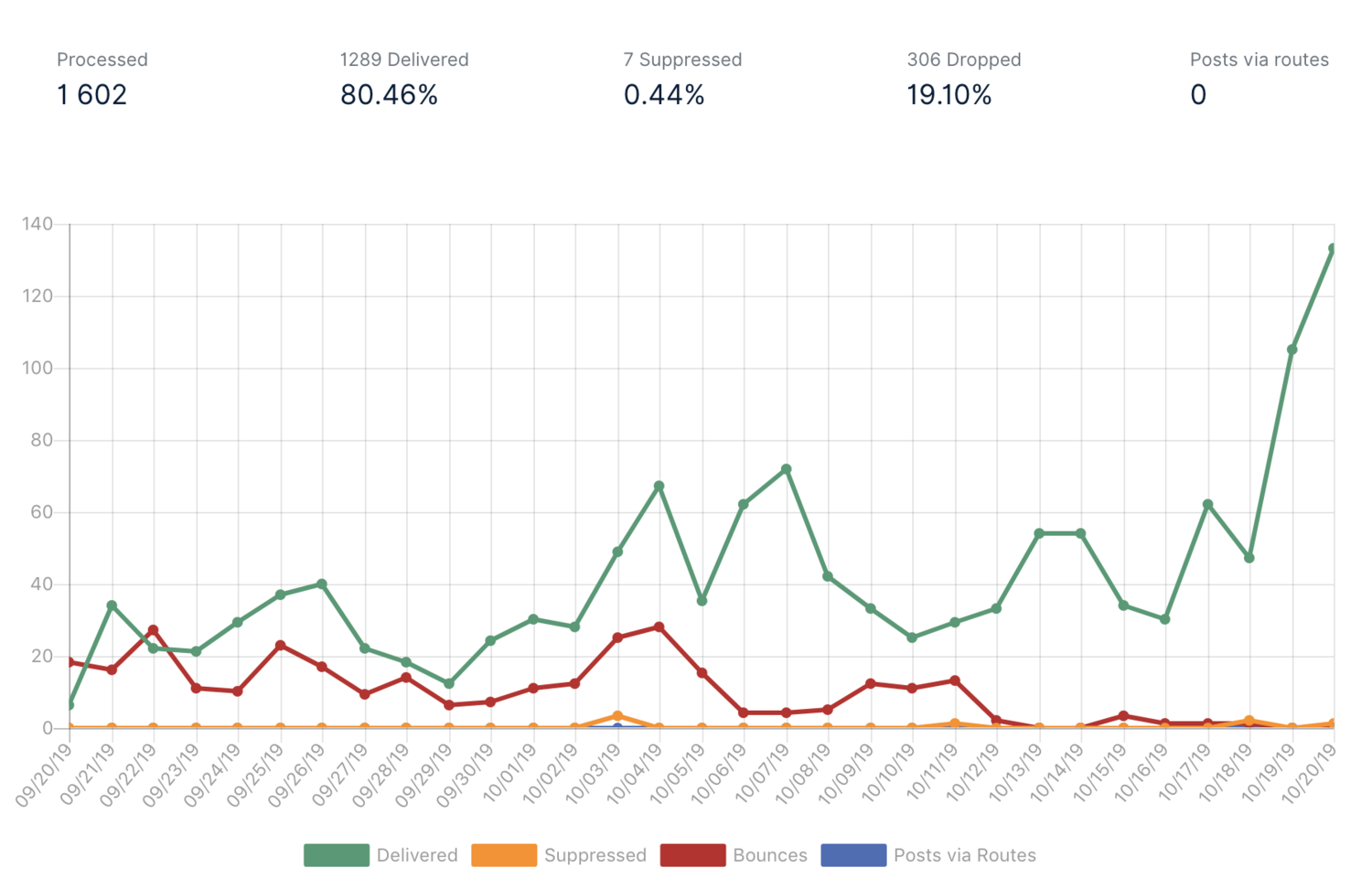Click the orange Suppressed legend swatch
1372x889 pixels.
tap(504, 855)
